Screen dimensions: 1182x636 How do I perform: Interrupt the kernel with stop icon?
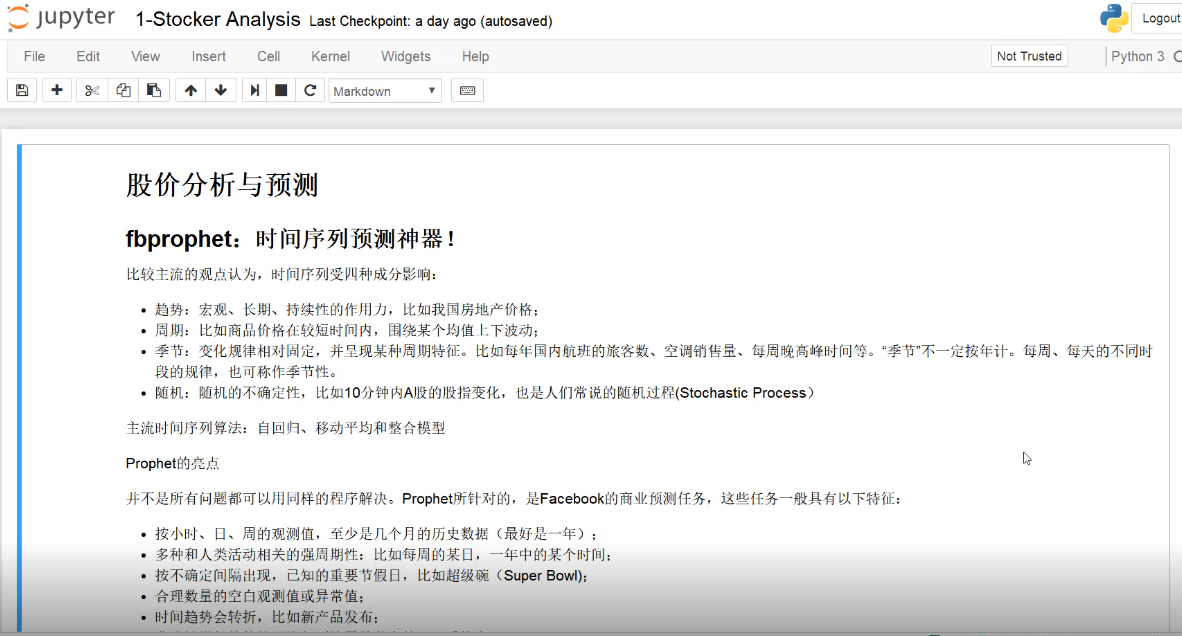[x=282, y=91]
